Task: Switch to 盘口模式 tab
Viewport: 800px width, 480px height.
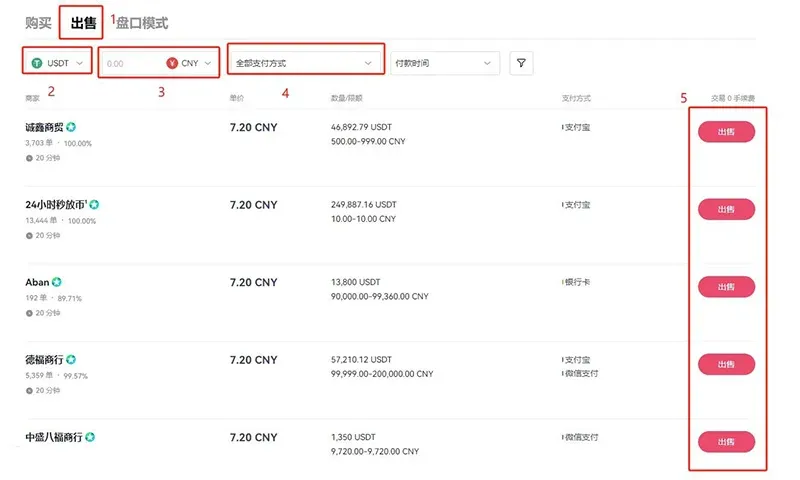Action: pos(142,23)
